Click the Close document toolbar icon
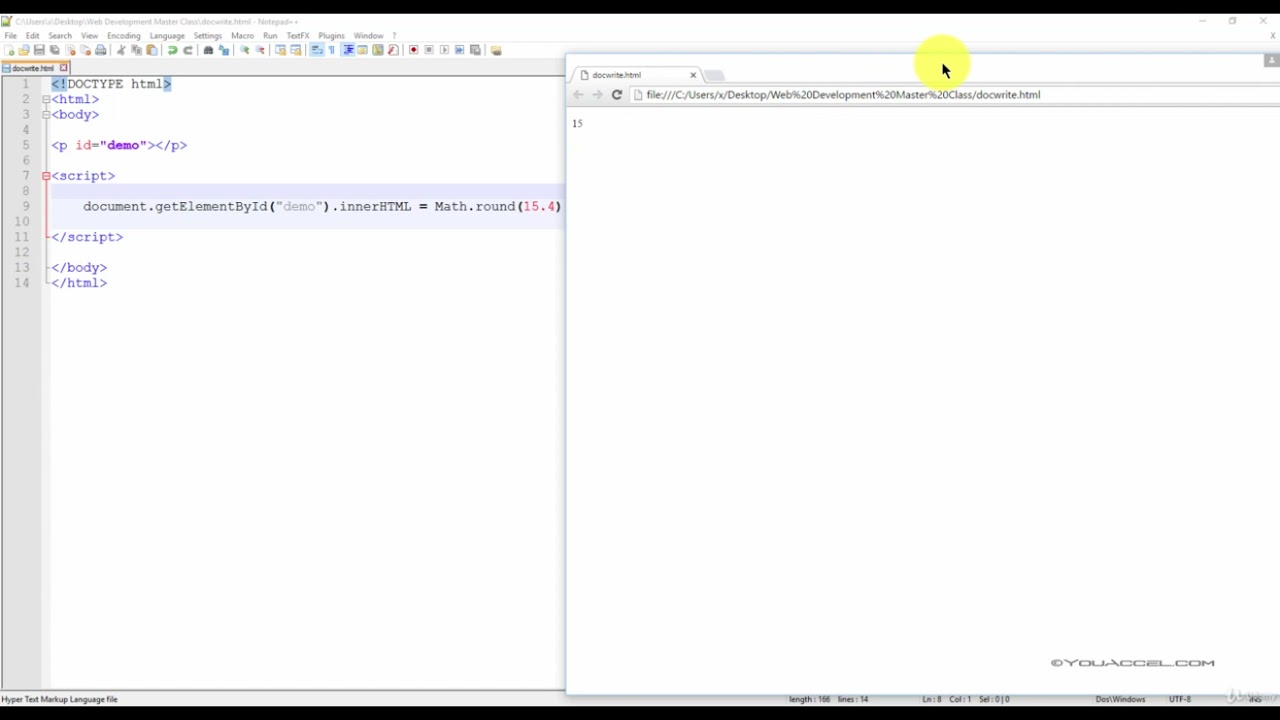The height and width of the screenshot is (720, 1280). click(x=70, y=50)
